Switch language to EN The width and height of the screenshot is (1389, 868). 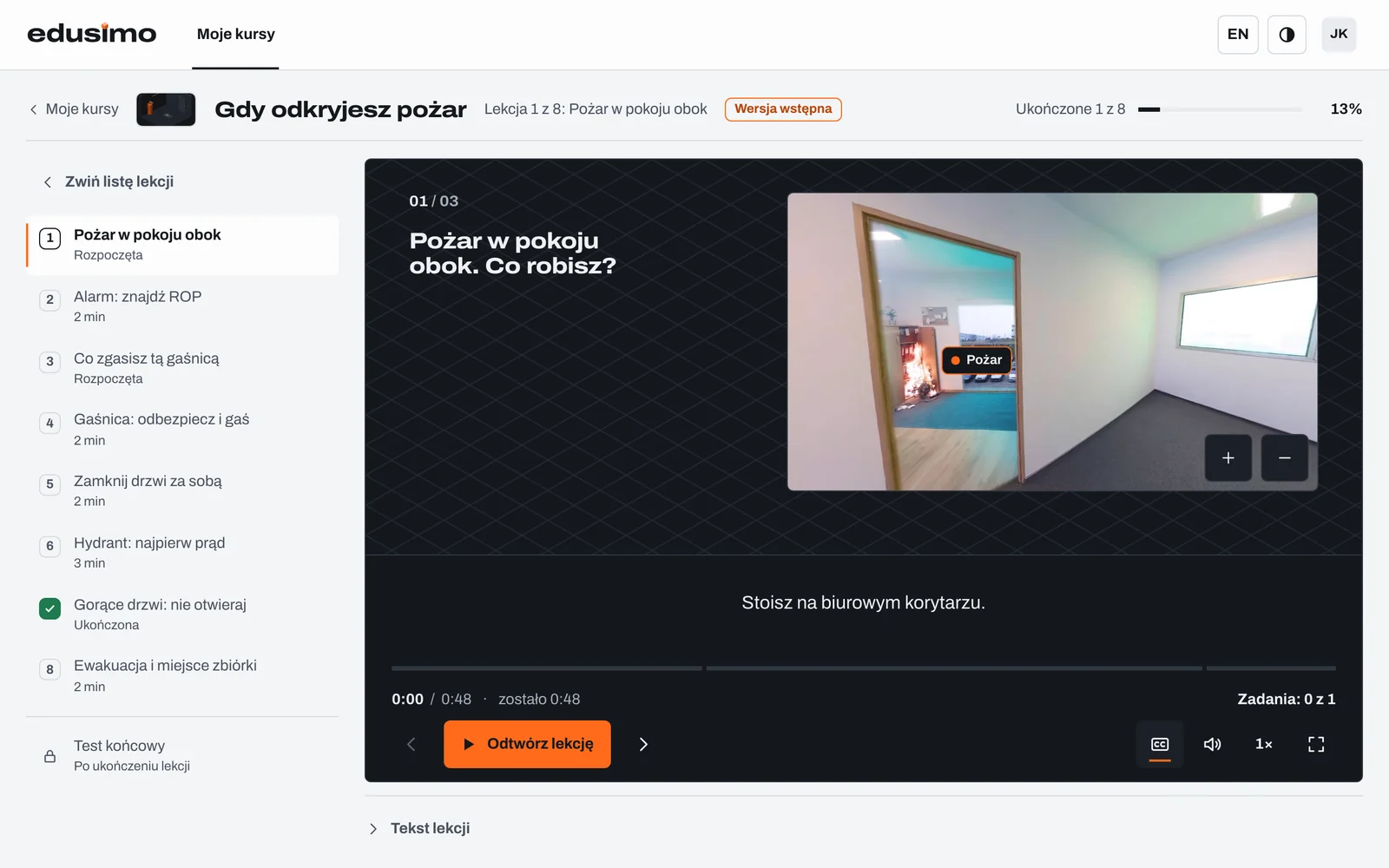point(1238,34)
